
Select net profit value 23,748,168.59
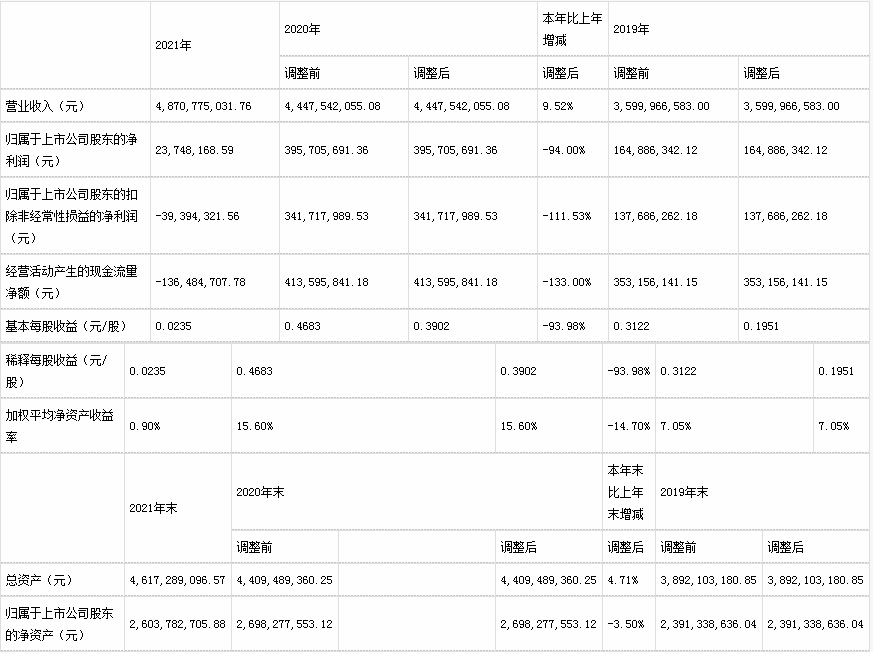[194, 150]
